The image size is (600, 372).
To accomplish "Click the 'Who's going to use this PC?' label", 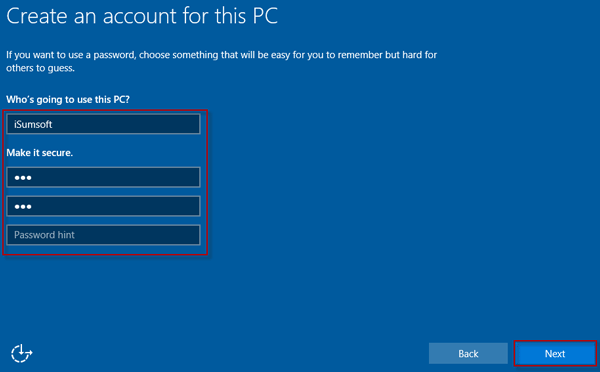I will click(x=68, y=100).
